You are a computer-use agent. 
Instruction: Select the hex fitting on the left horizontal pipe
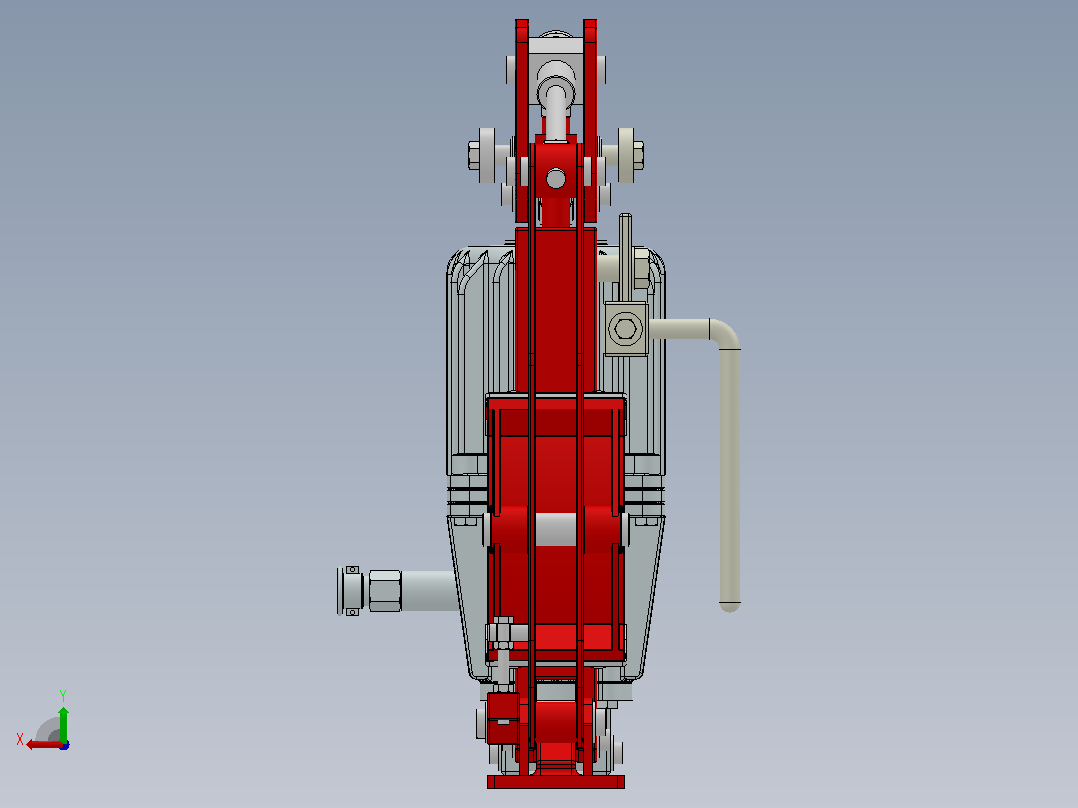pos(385,591)
